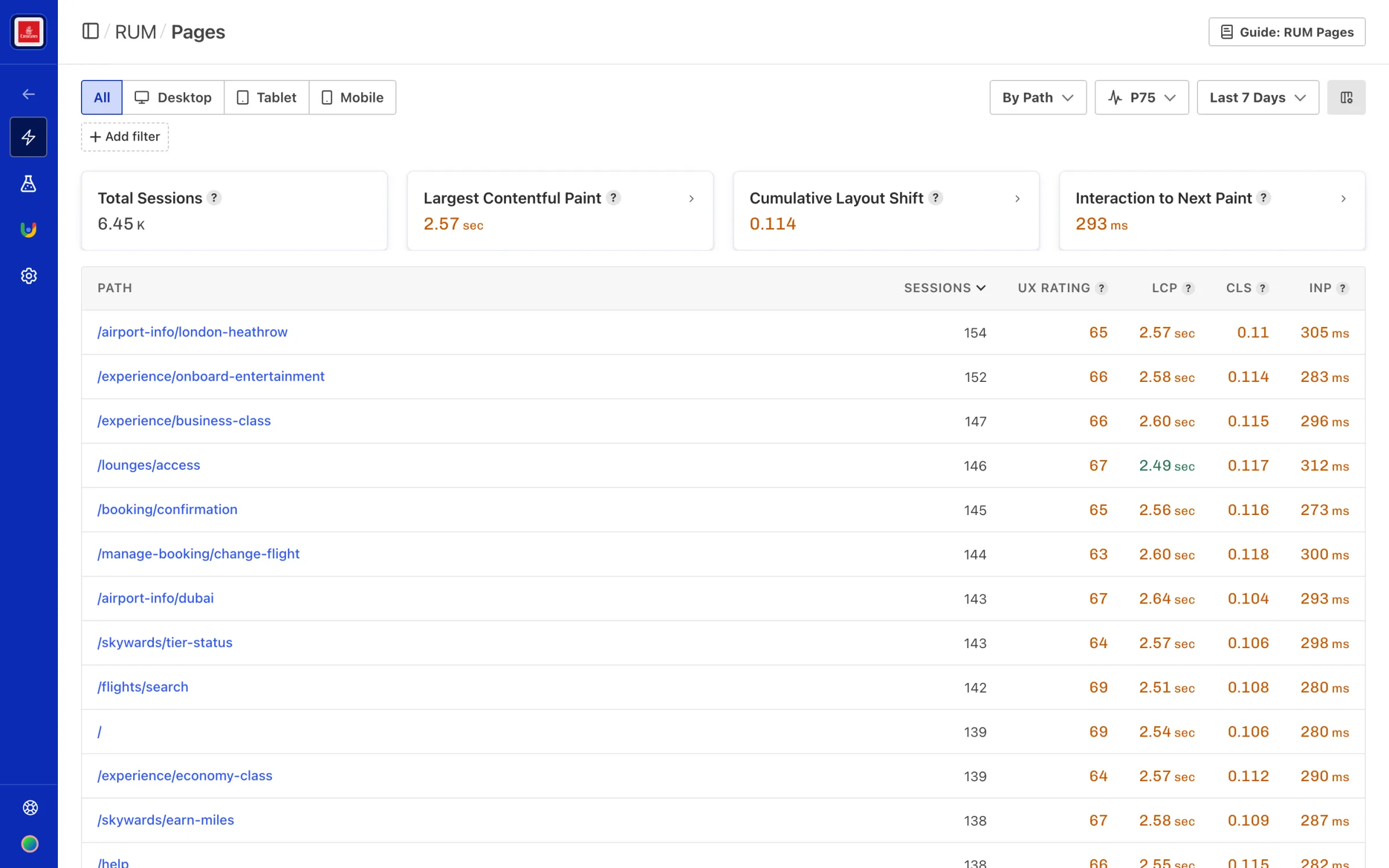Show help for Cumulative Layout Shift
The width and height of the screenshot is (1389, 868).
tap(935, 198)
